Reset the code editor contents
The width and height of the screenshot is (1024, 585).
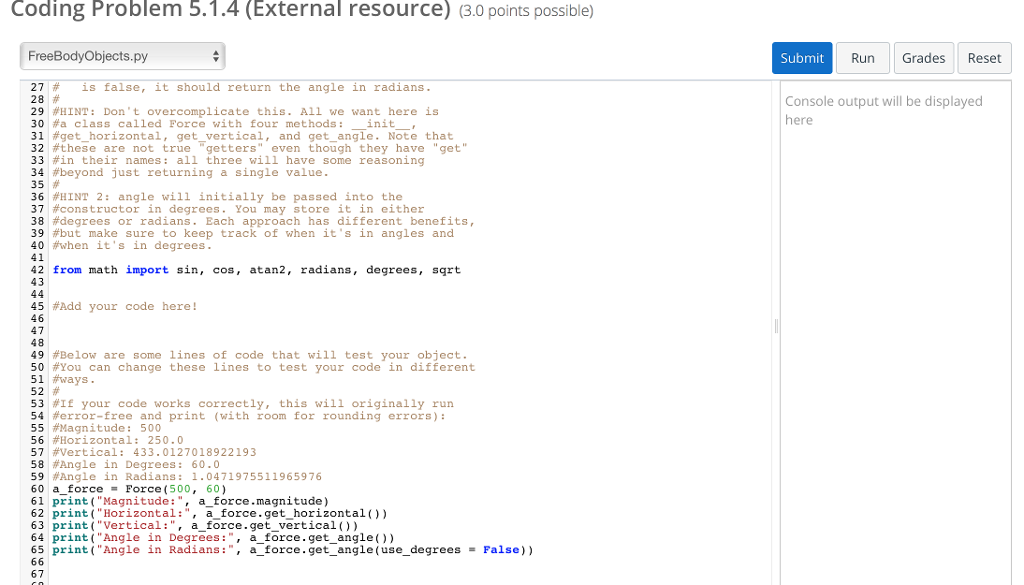tap(984, 58)
